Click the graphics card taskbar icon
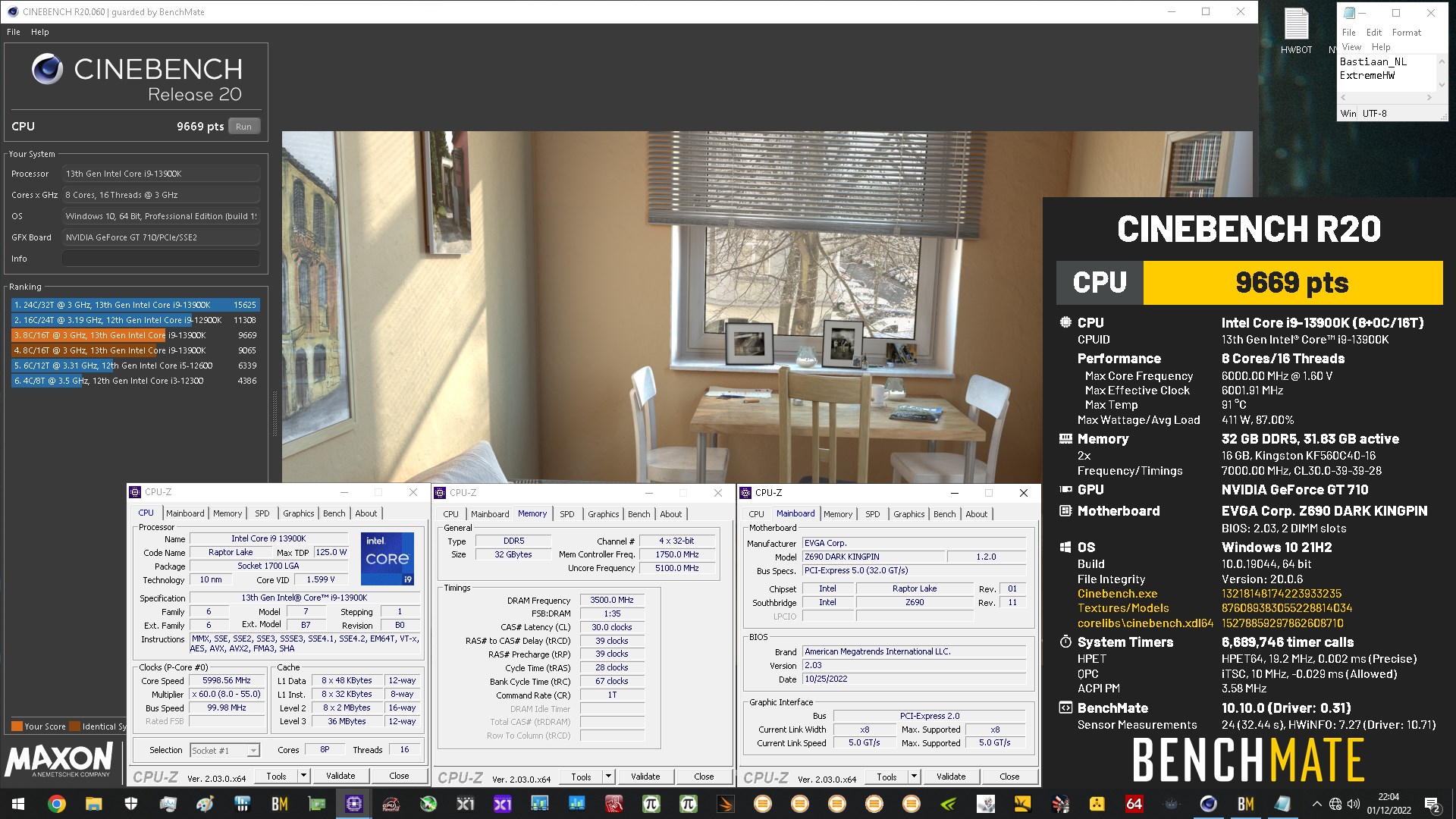Image resolution: width=1456 pixels, height=819 pixels. (317, 804)
